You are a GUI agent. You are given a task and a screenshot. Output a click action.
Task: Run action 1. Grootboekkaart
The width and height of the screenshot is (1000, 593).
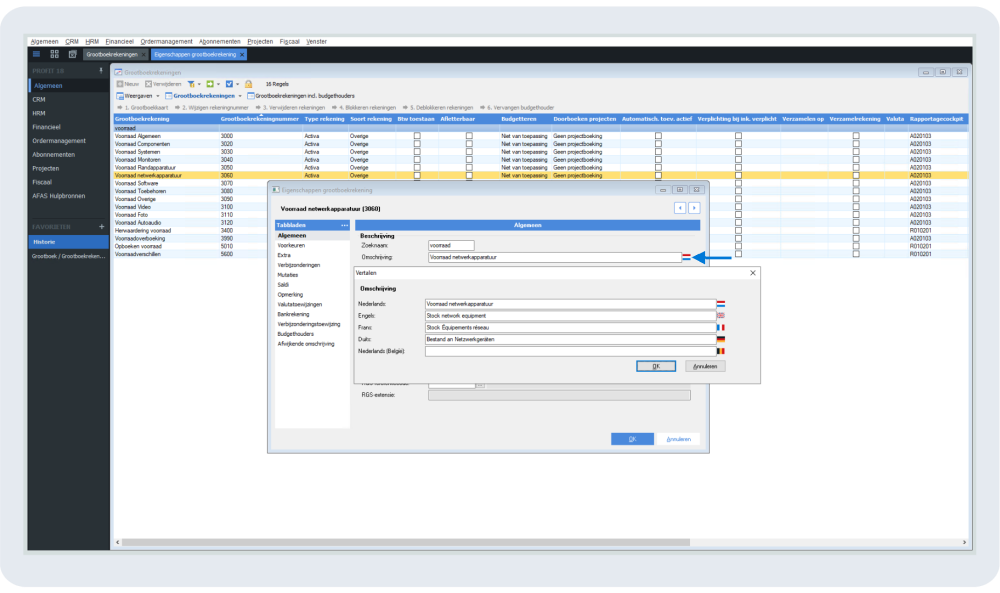pos(143,108)
